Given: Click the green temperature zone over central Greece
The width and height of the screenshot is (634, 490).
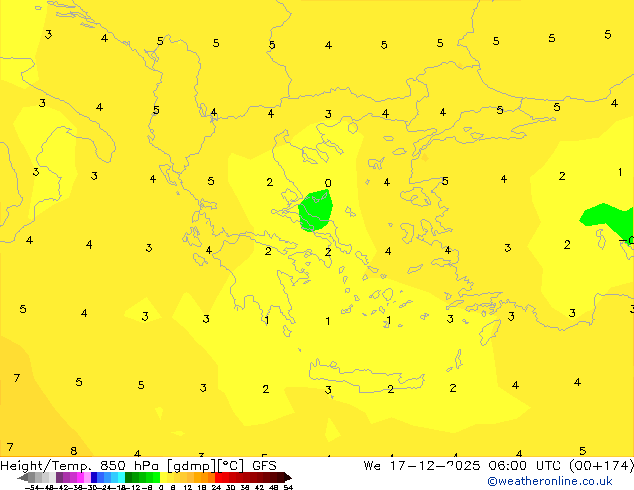Looking at the screenshot, I should [316, 211].
